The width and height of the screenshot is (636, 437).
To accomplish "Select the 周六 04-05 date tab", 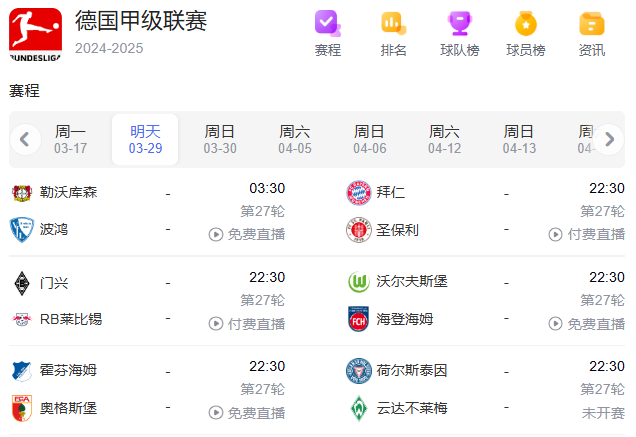I will coord(295,139).
